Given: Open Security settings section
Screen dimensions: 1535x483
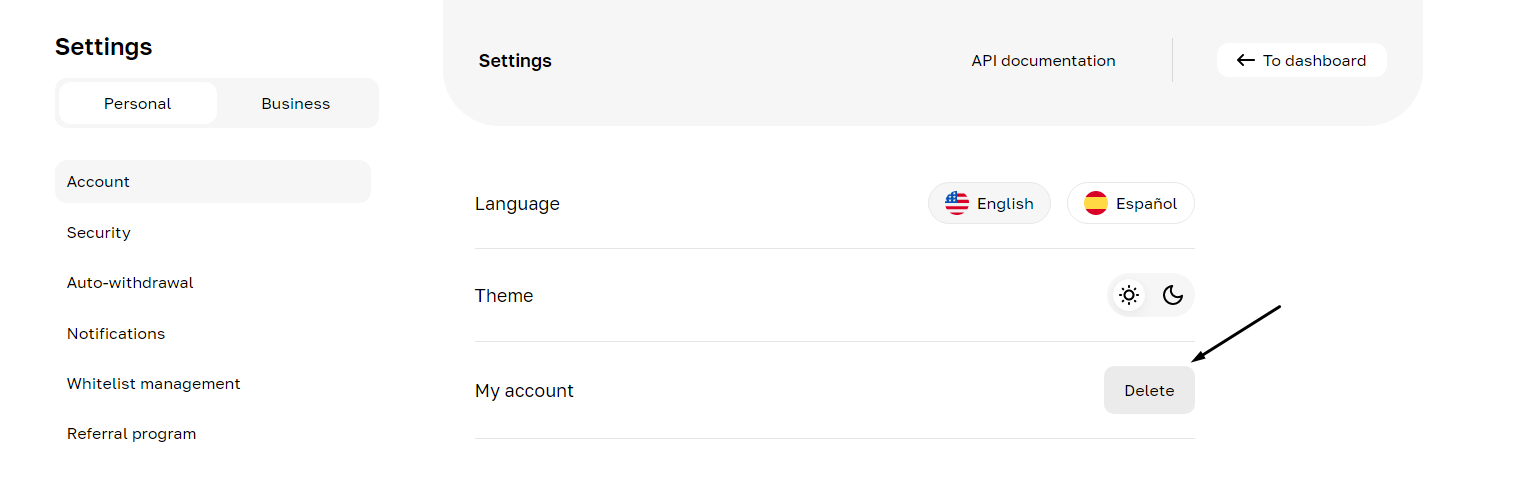Looking at the screenshot, I should (99, 232).
